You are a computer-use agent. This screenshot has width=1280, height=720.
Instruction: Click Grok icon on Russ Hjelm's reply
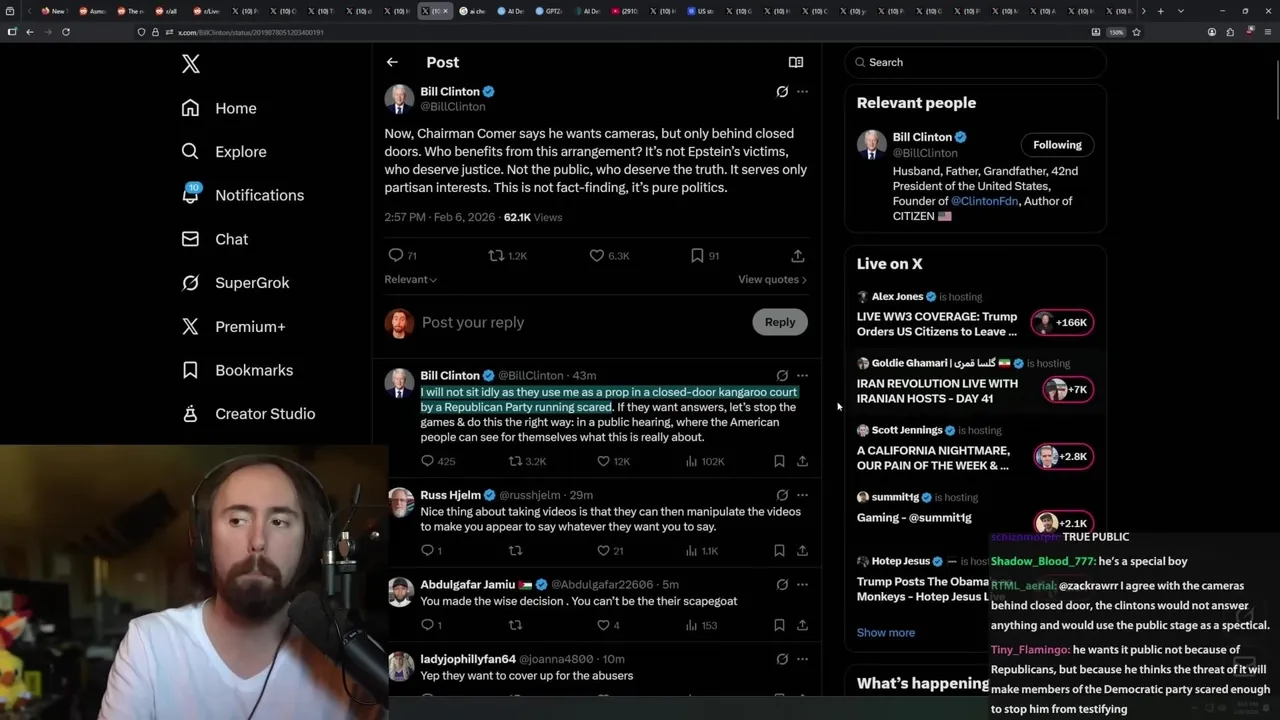point(782,495)
